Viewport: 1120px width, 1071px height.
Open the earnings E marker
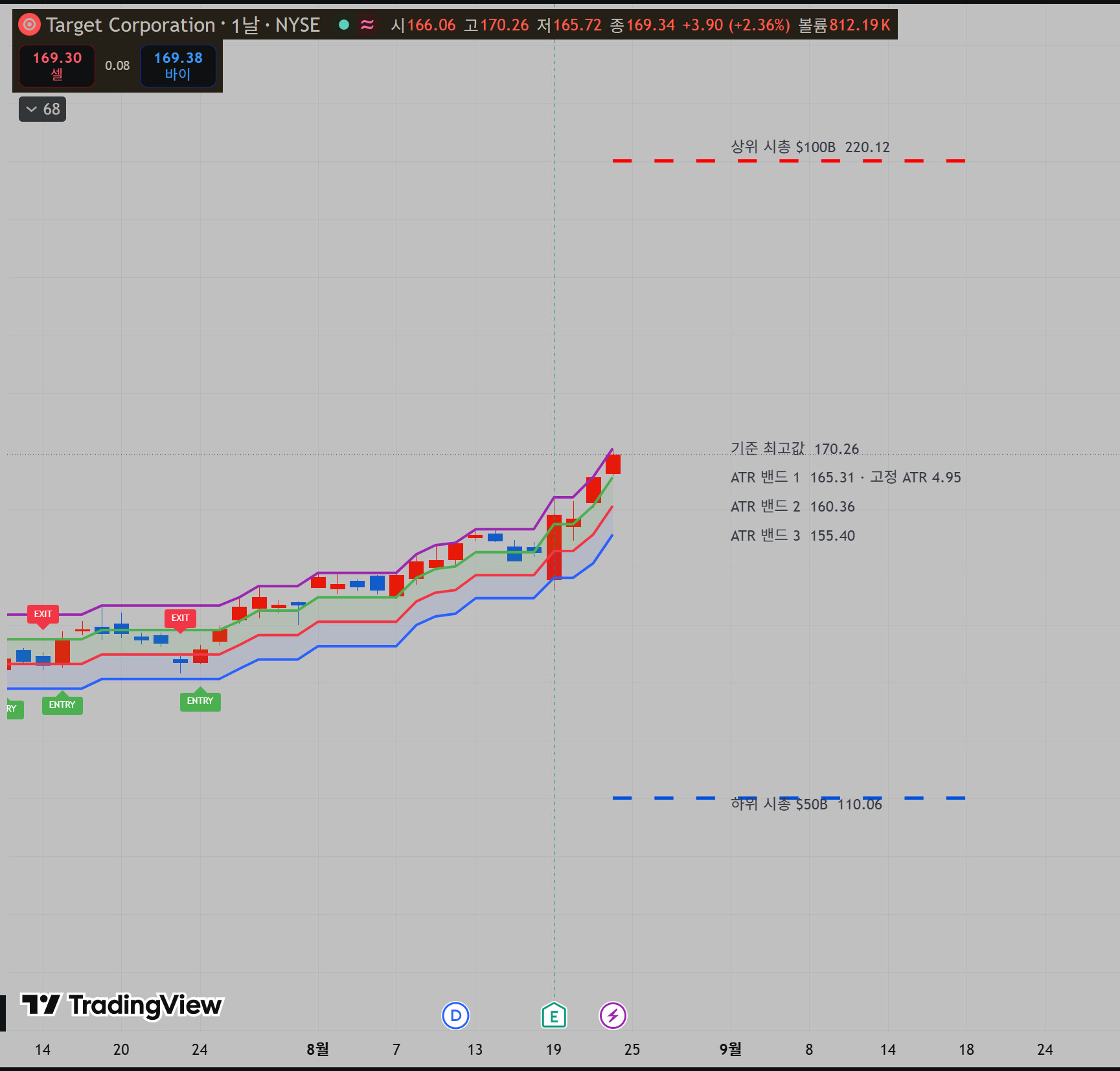tap(554, 1015)
